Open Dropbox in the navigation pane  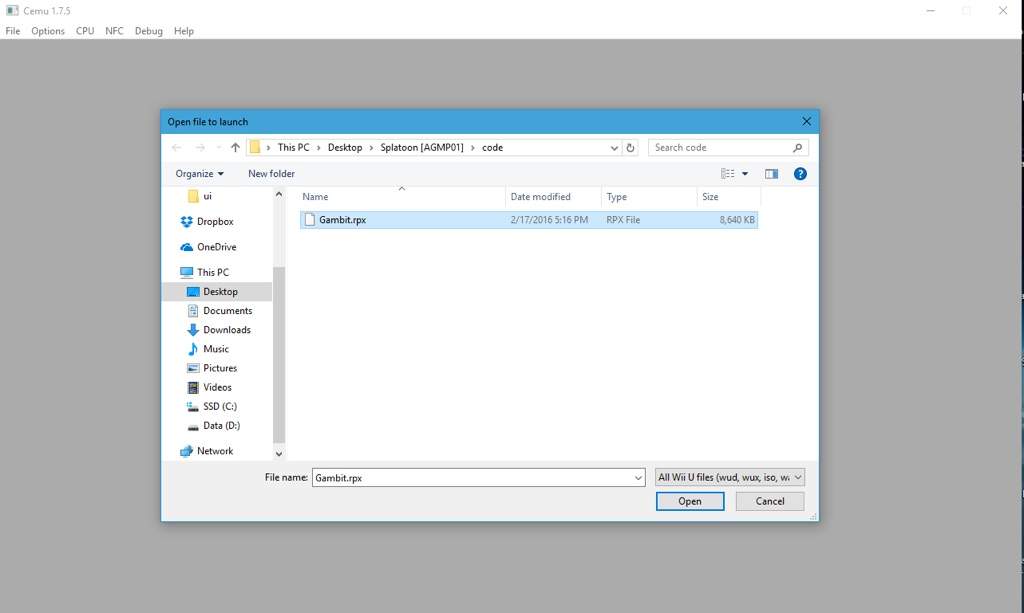[x=215, y=221]
